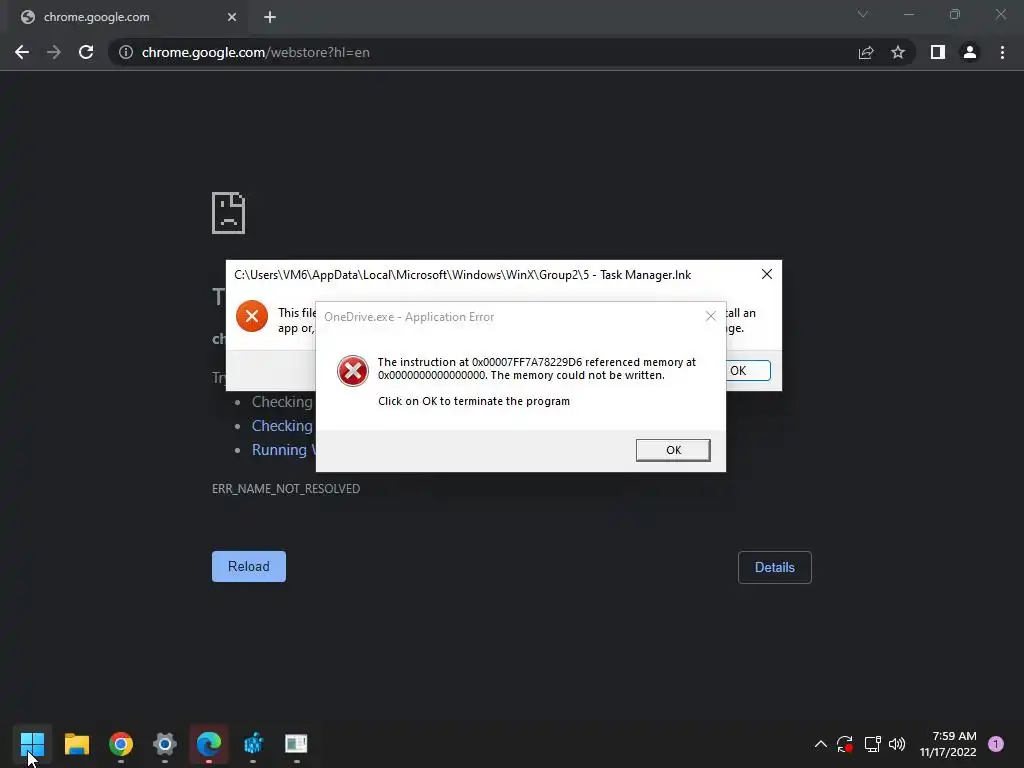This screenshot has width=1024, height=768.
Task: Open the volume speaker tray icon
Action: click(897, 744)
